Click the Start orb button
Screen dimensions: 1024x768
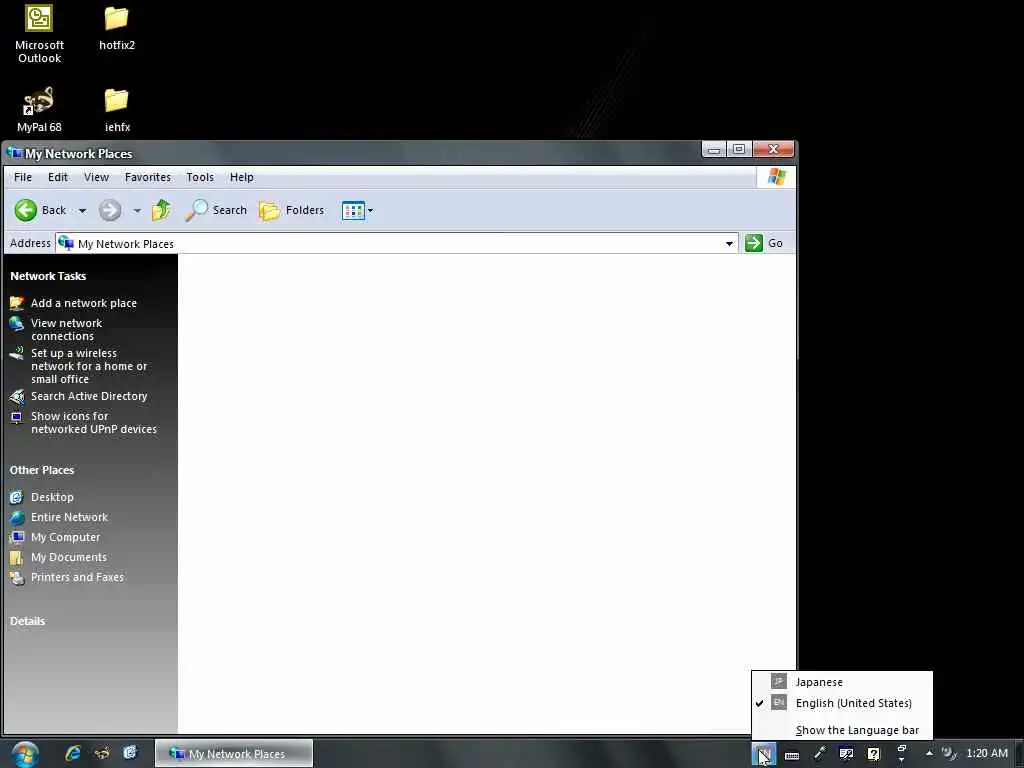coord(25,754)
